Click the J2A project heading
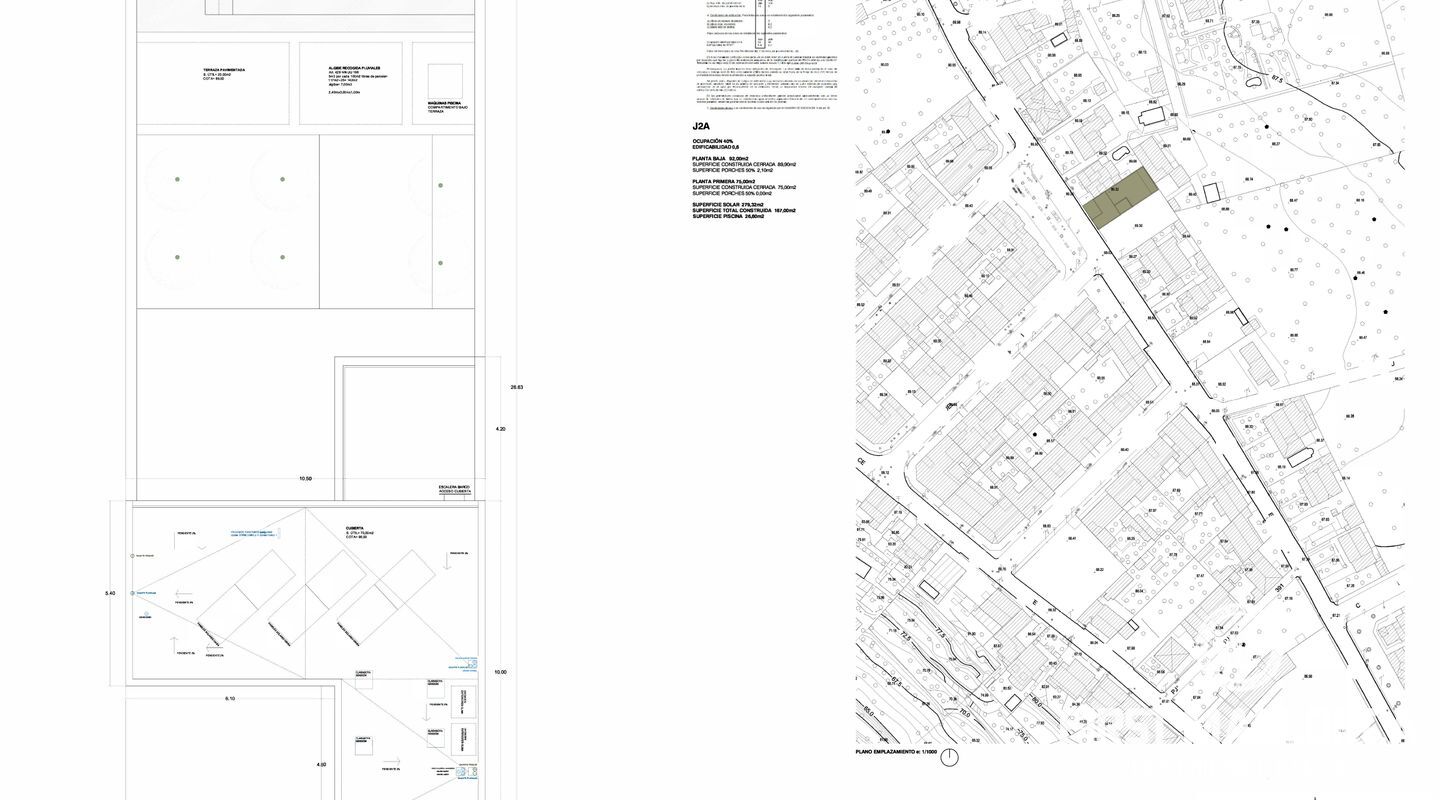This screenshot has height=800, width=1440. tap(701, 127)
